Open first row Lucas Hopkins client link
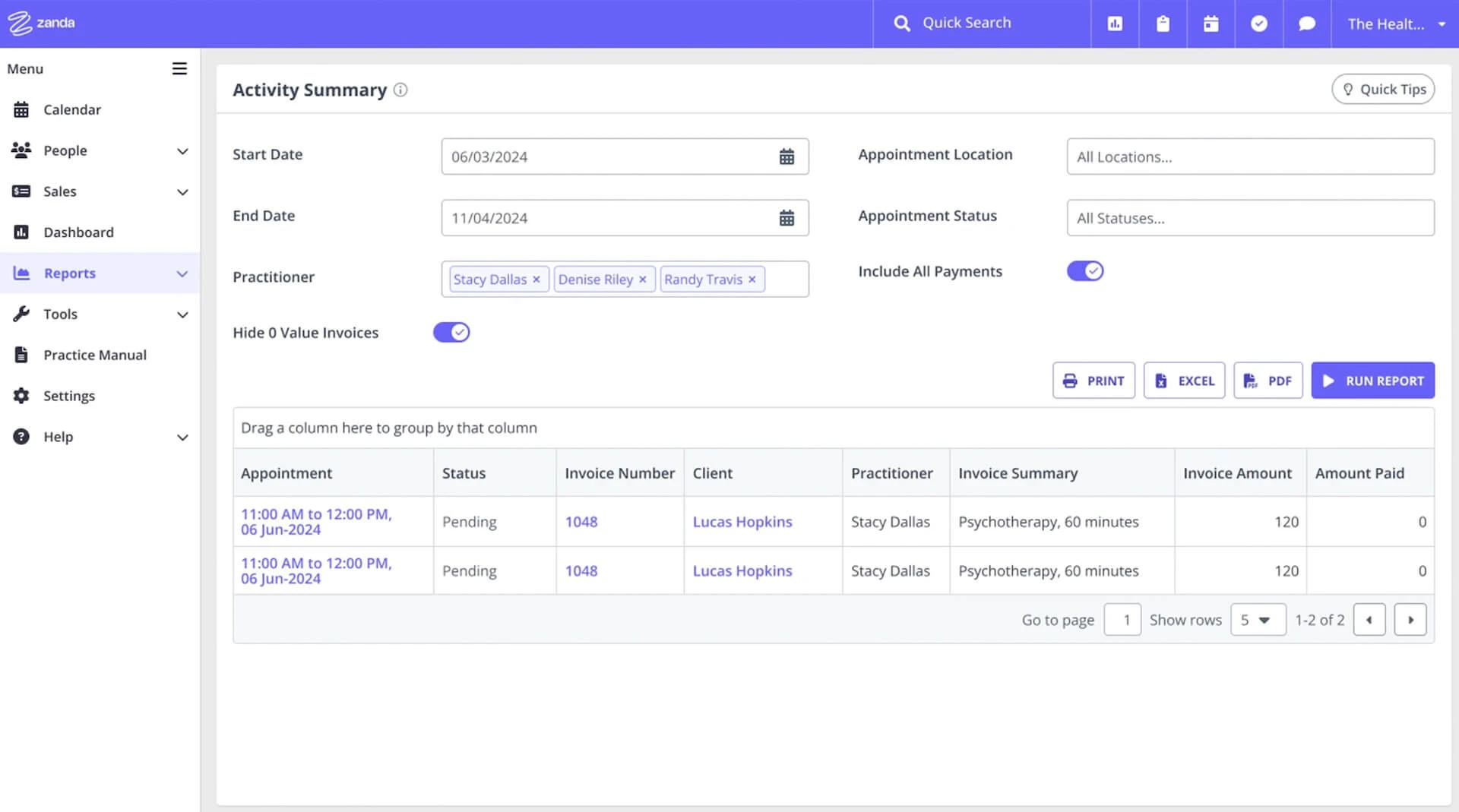The image size is (1459, 812). tap(742, 522)
